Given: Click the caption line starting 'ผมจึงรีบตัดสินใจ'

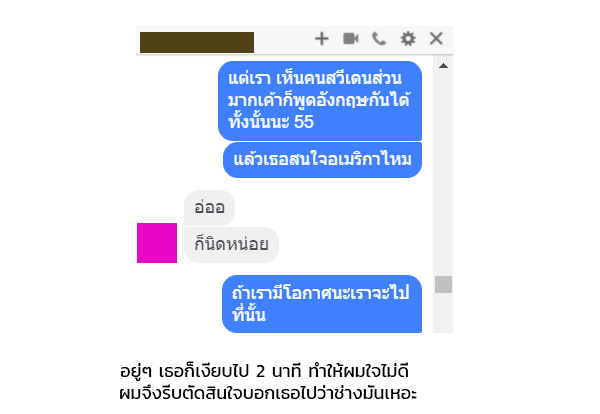Looking at the screenshot, I should tap(268, 393).
